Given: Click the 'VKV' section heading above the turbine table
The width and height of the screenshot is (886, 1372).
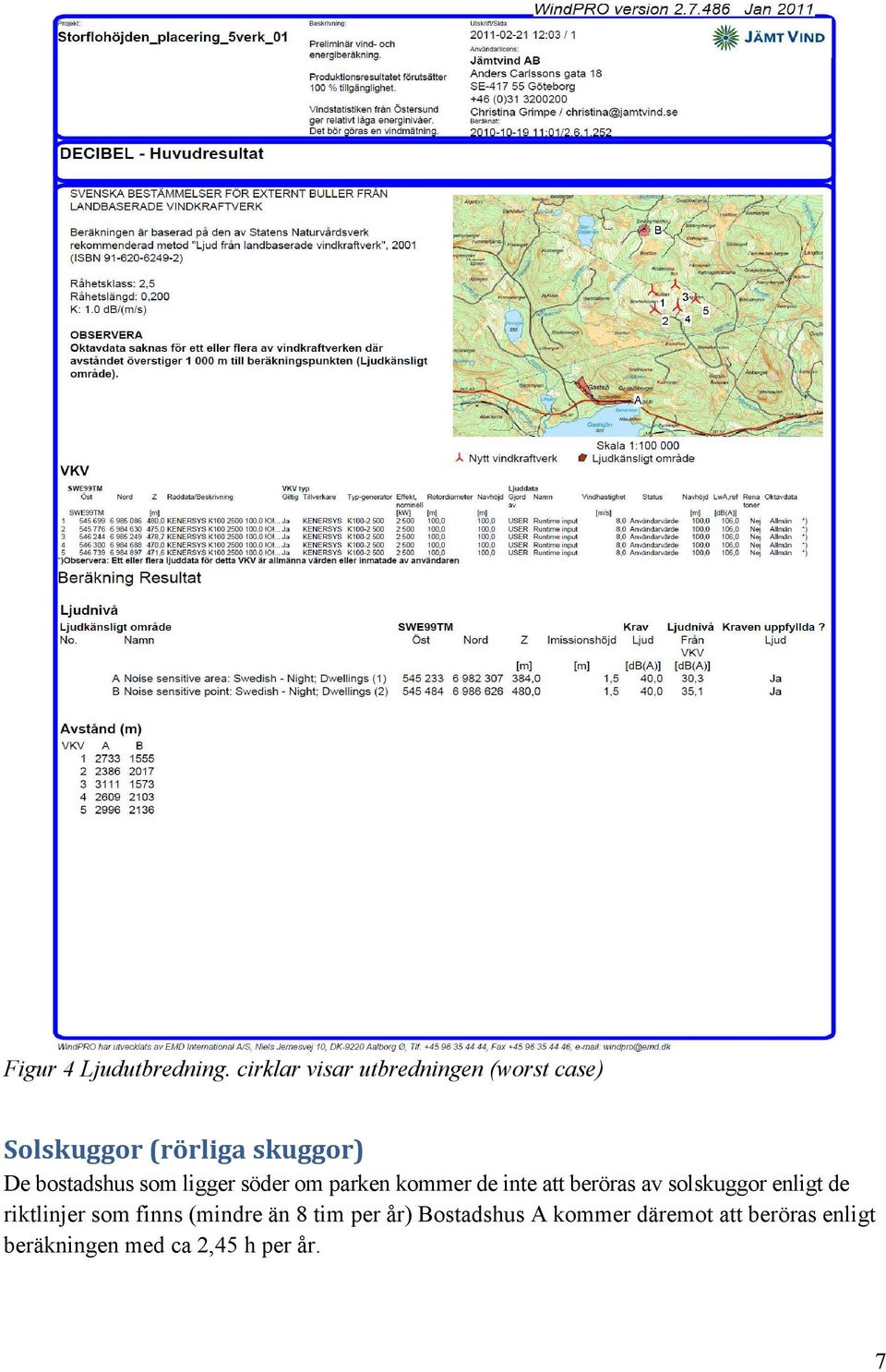Looking at the screenshot, I should pos(75,471).
